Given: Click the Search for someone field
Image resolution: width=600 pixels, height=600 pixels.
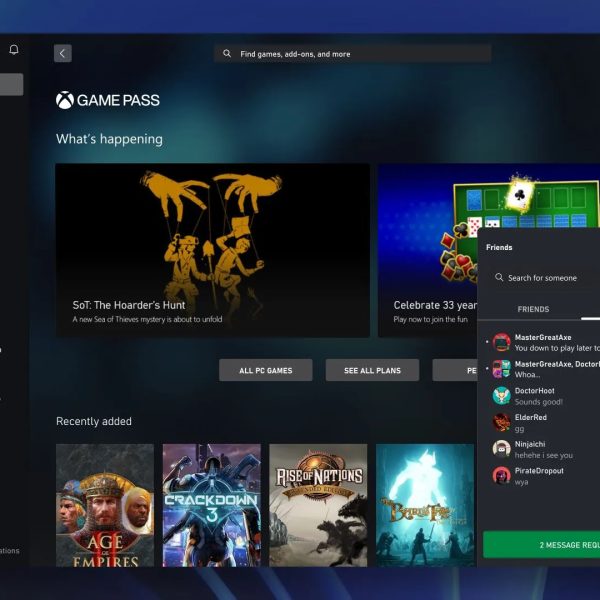Looking at the screenshot, I should click(x=543, y=278).
